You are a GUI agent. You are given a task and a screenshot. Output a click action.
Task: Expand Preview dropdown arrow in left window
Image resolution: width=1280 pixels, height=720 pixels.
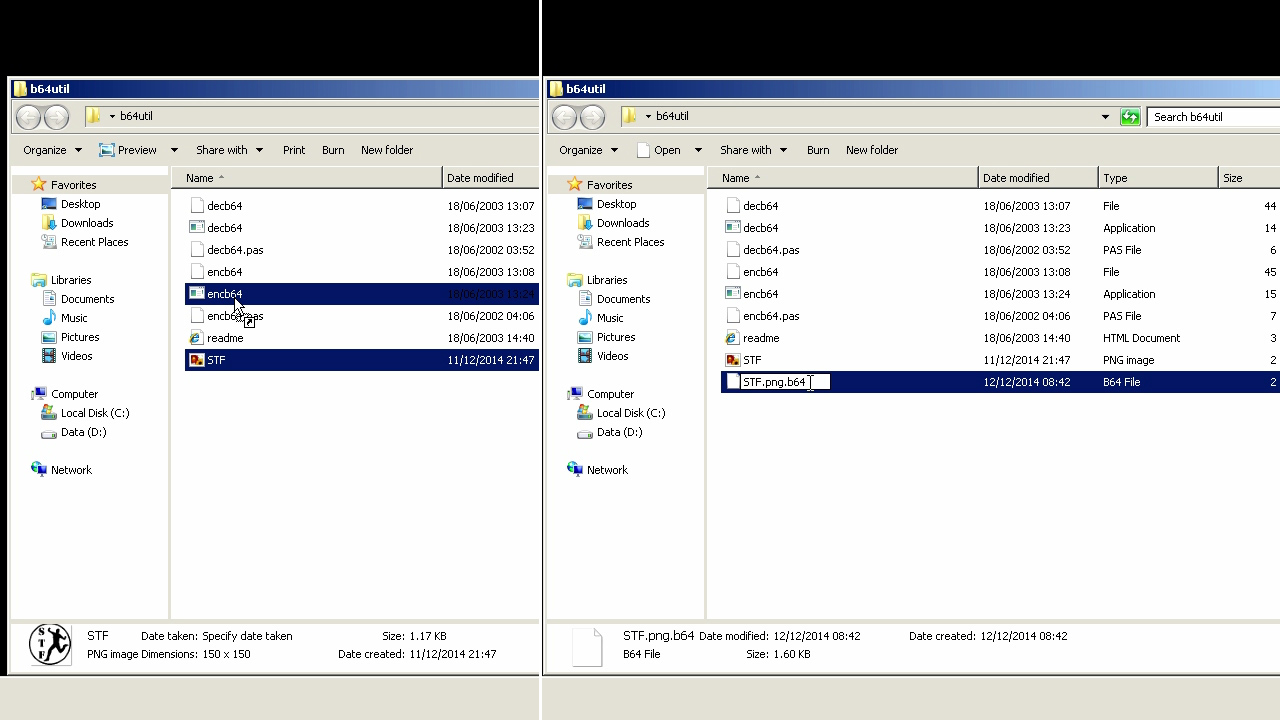coord(174,150)
